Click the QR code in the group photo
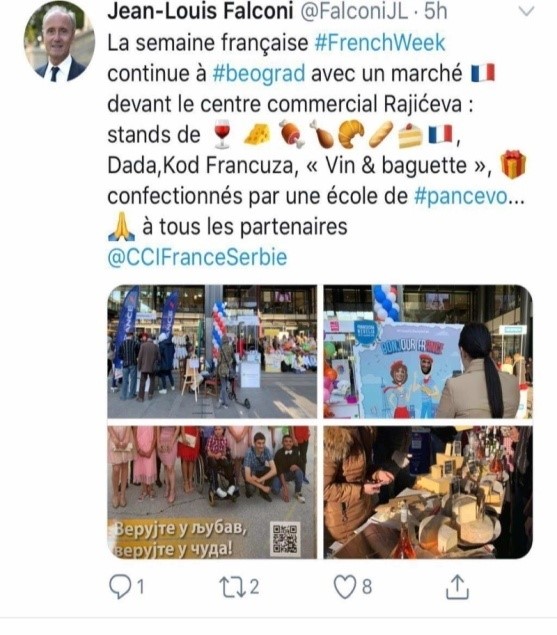The width and height of the screenshot is (557, 635). coord(286,539)
